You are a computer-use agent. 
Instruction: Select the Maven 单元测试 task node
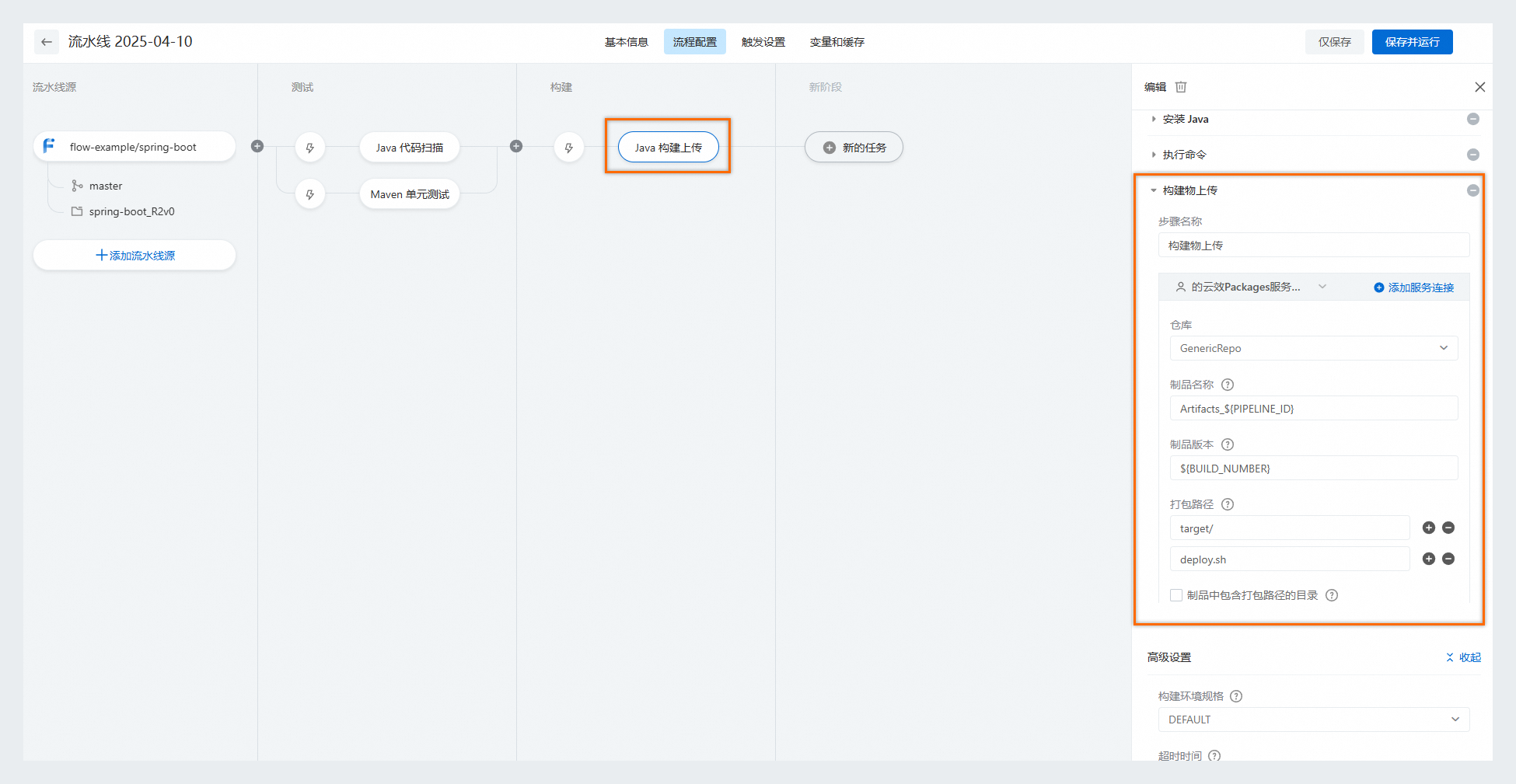click(x=410, y=194)
